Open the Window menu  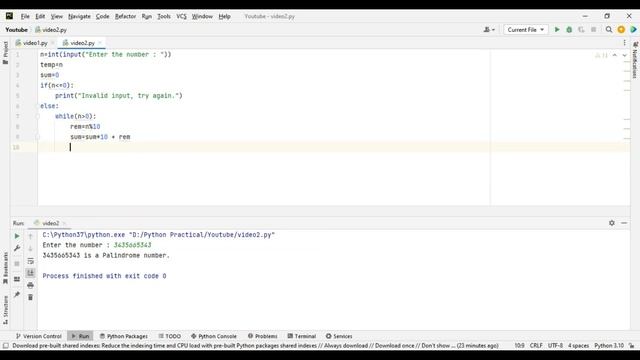[x=202, y=16]
